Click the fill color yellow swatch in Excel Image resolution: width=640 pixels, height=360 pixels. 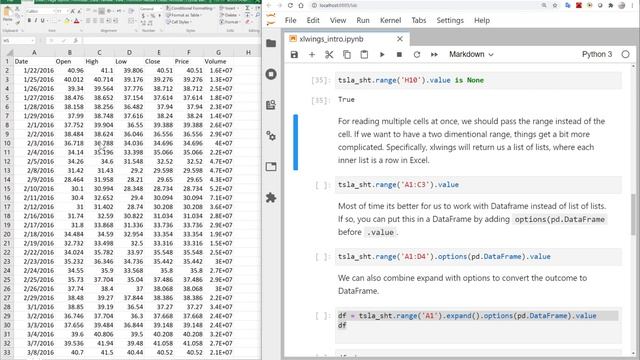tap(66, 21)
